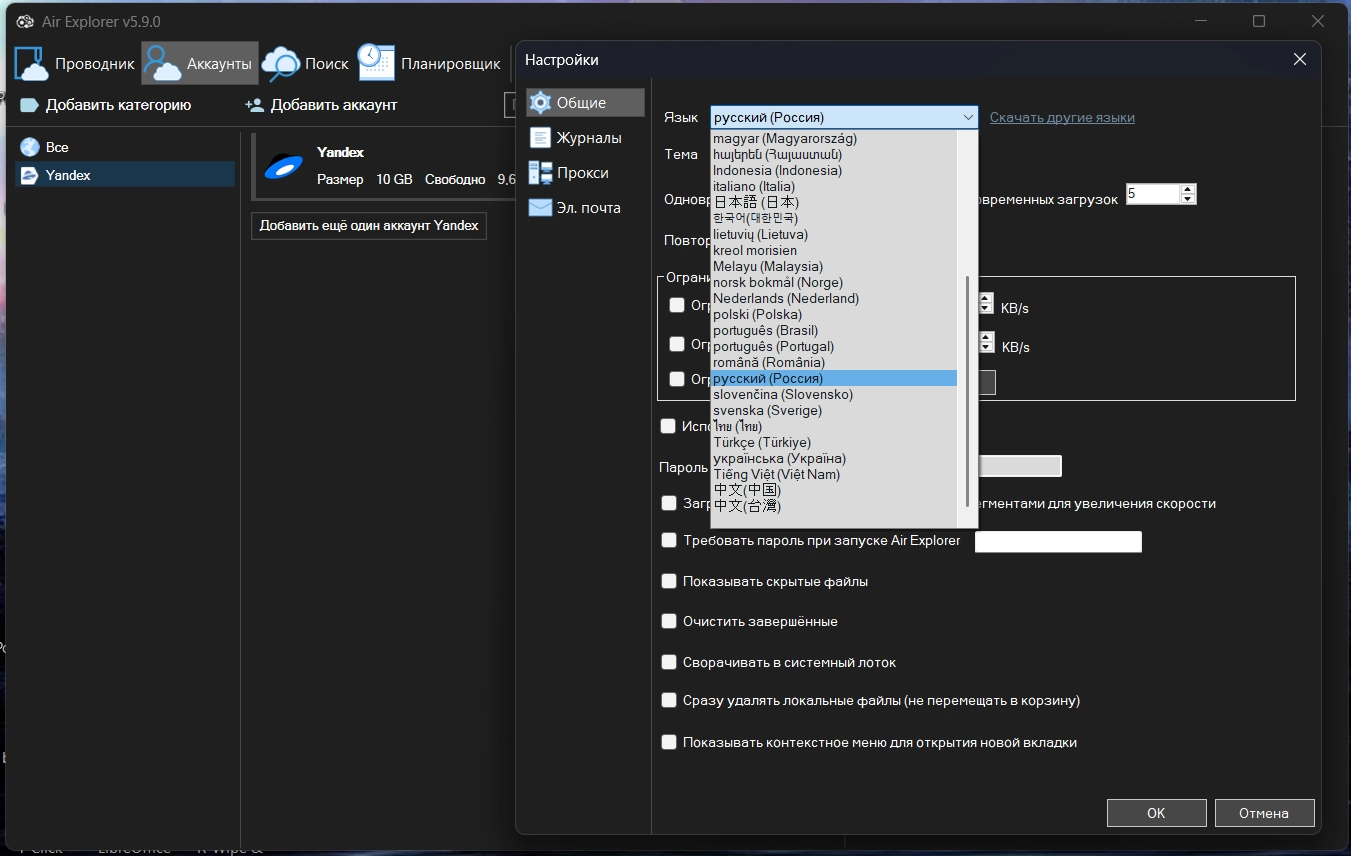Open the Поиск cloud search icon
Viewport: 1351px width, 856px height.
click(x=281, y=63)
